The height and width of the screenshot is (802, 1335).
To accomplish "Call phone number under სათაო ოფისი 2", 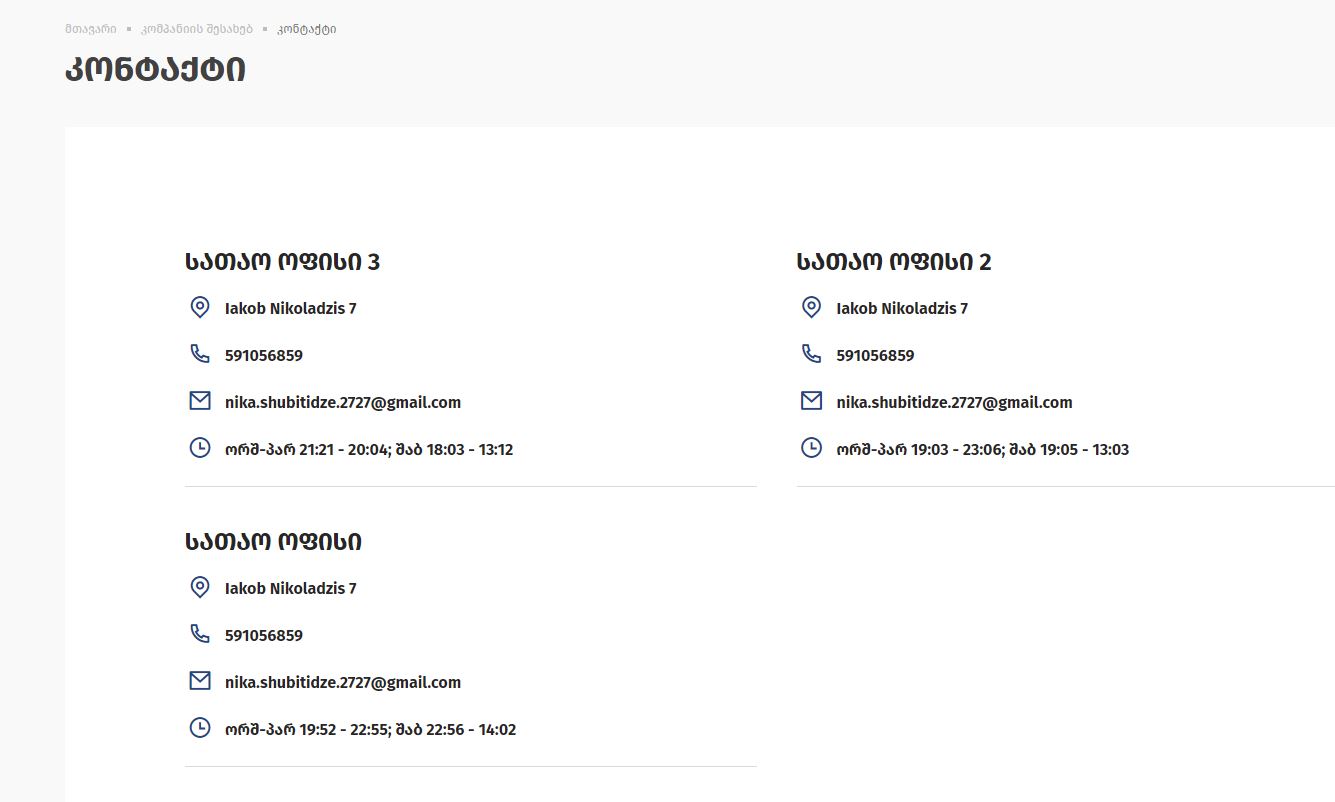I will tap(875, 355).
